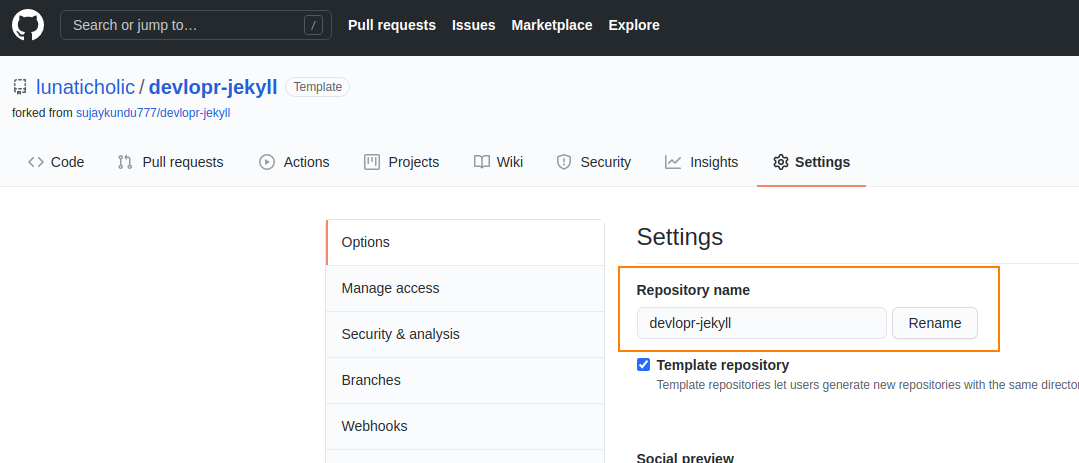Screen dimensions: 1079x463
Task: Open Manage access in the settings sidebar
Action: (x=465, y=288)
